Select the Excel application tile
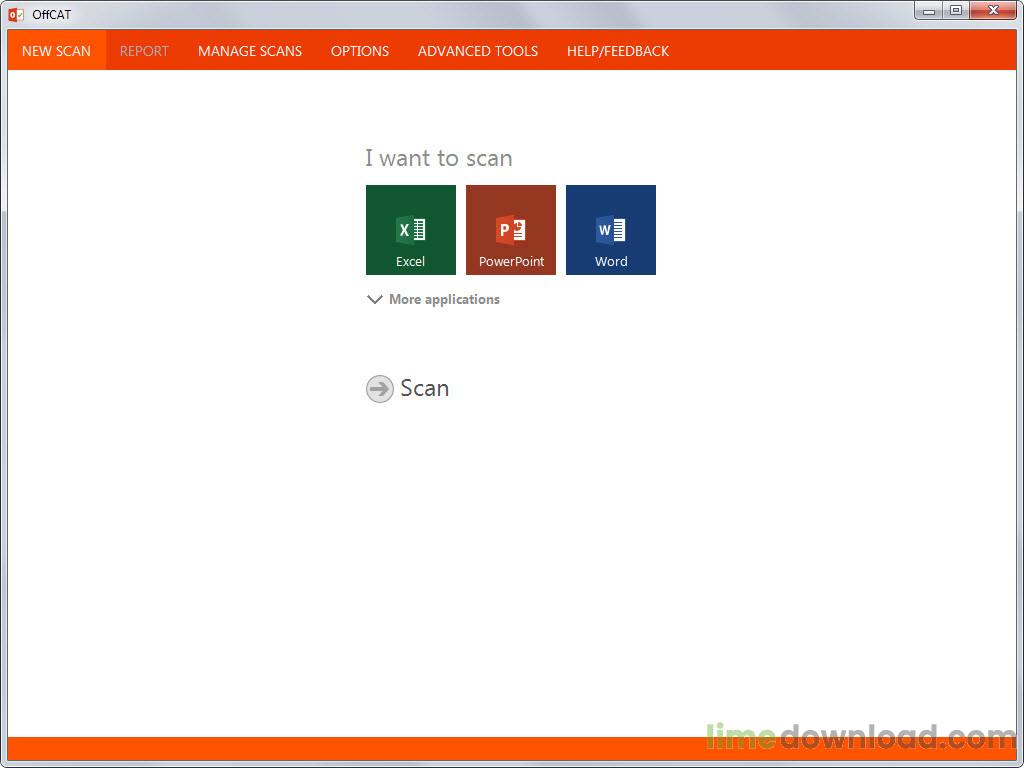1024x768 pixels. coord(411,230)
